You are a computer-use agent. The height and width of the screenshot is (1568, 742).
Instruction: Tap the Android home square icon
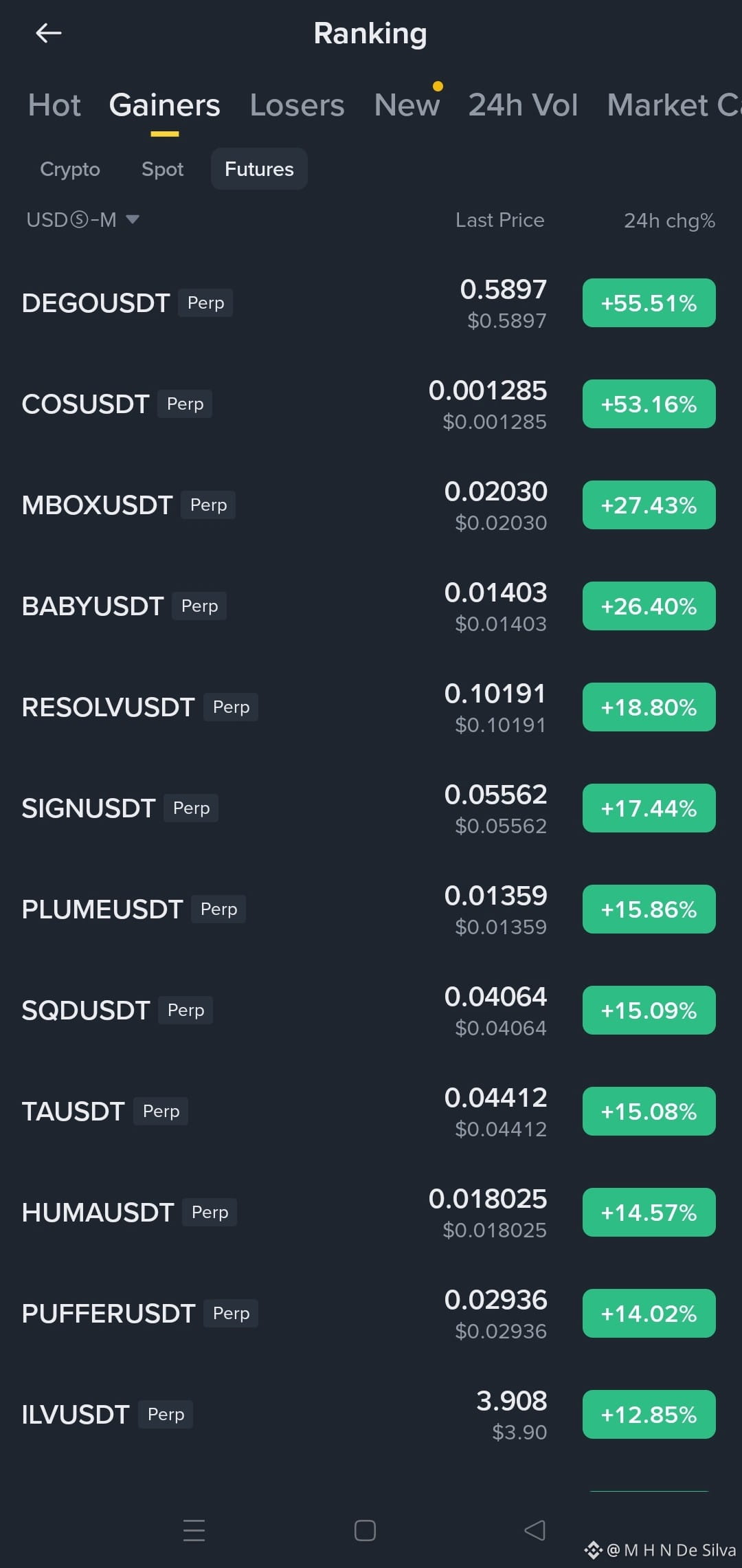coord(365,1530)
